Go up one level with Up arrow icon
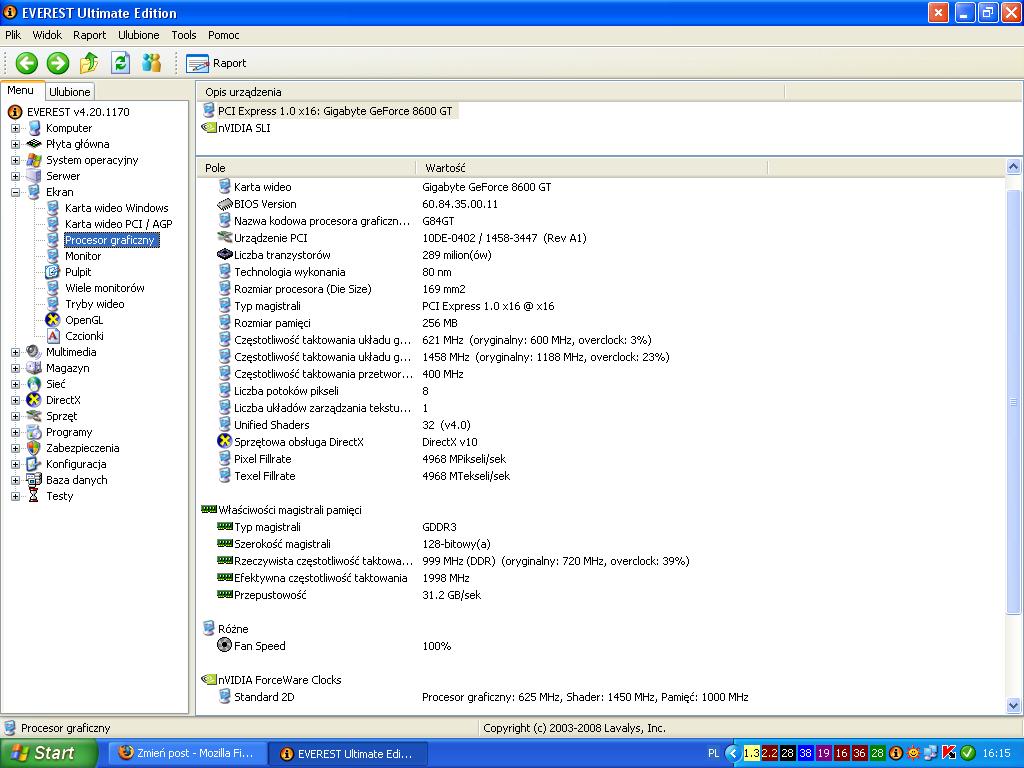 [x=89, y=63]
